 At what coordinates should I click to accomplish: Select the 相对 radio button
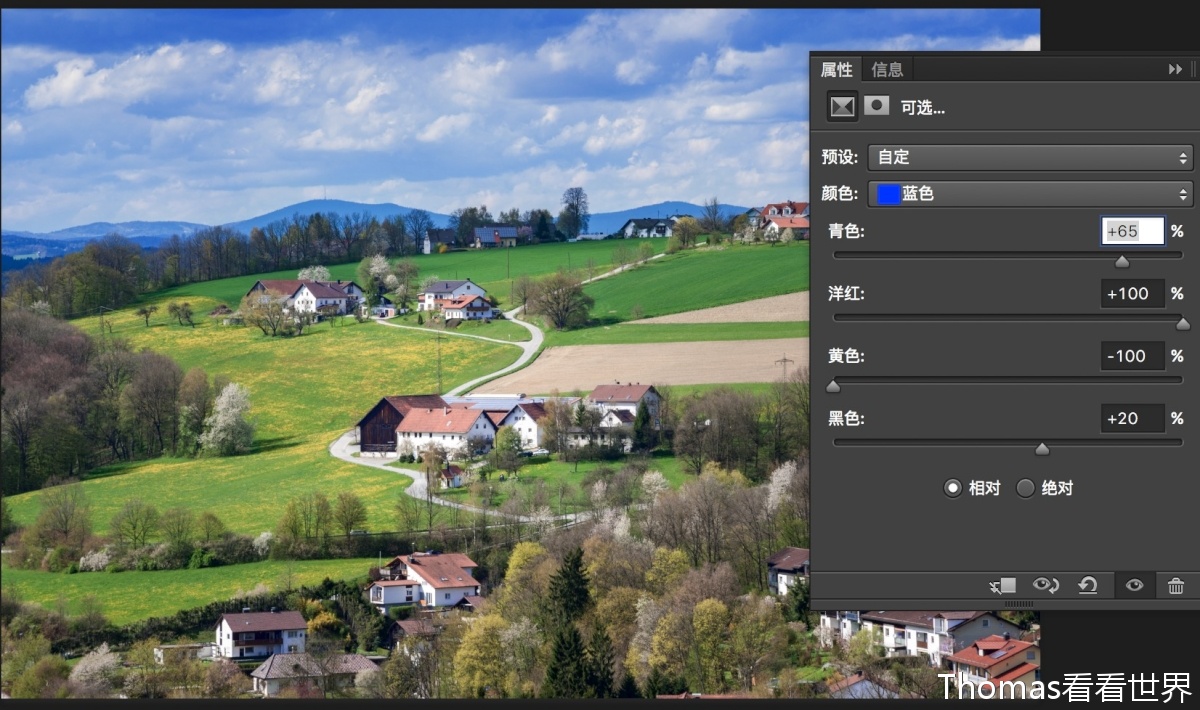952,488
